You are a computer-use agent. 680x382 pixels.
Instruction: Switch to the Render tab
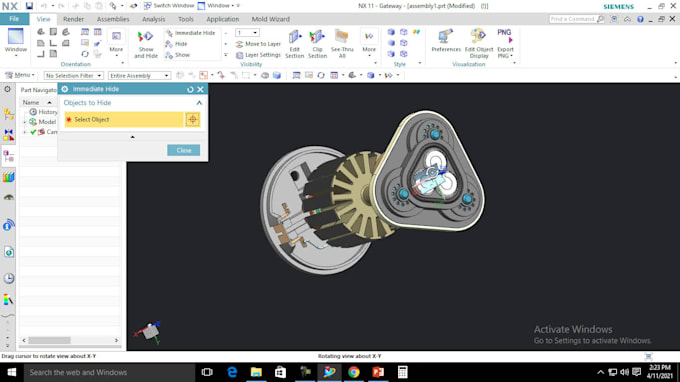(73, 19)
